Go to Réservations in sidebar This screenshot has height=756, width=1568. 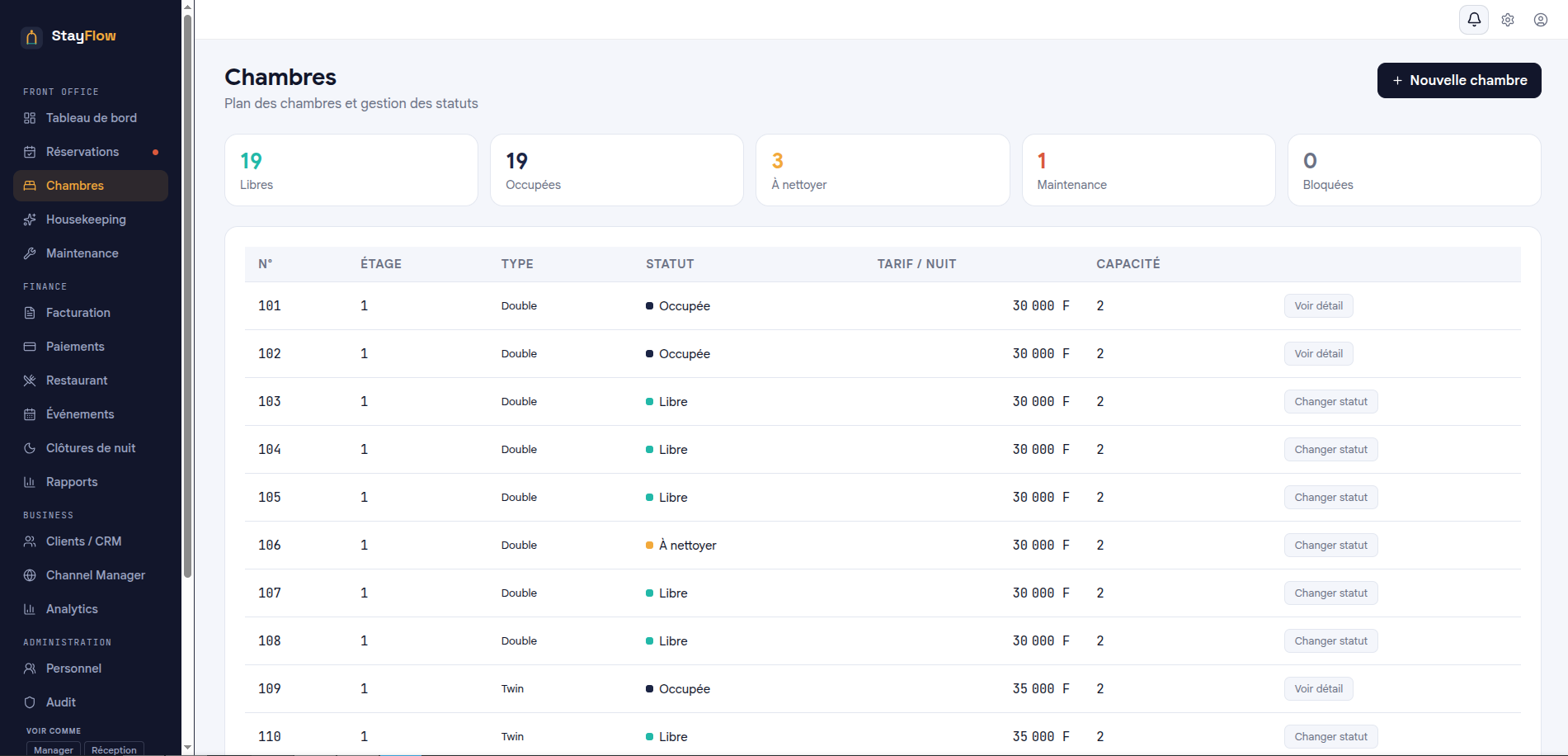pyautogui.click(x=91, y=152)
